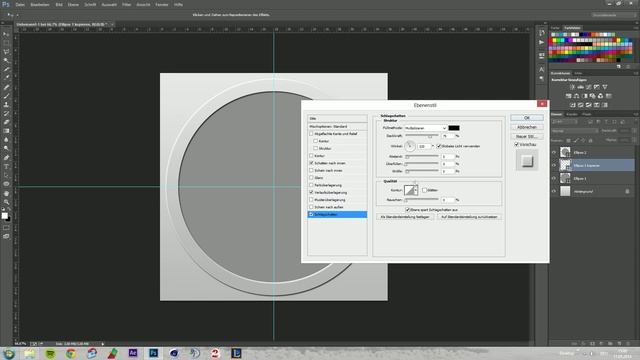This screenshot has width=640, height=360.
Task: Open the Actions panel play icon
Action: [542, 42]
